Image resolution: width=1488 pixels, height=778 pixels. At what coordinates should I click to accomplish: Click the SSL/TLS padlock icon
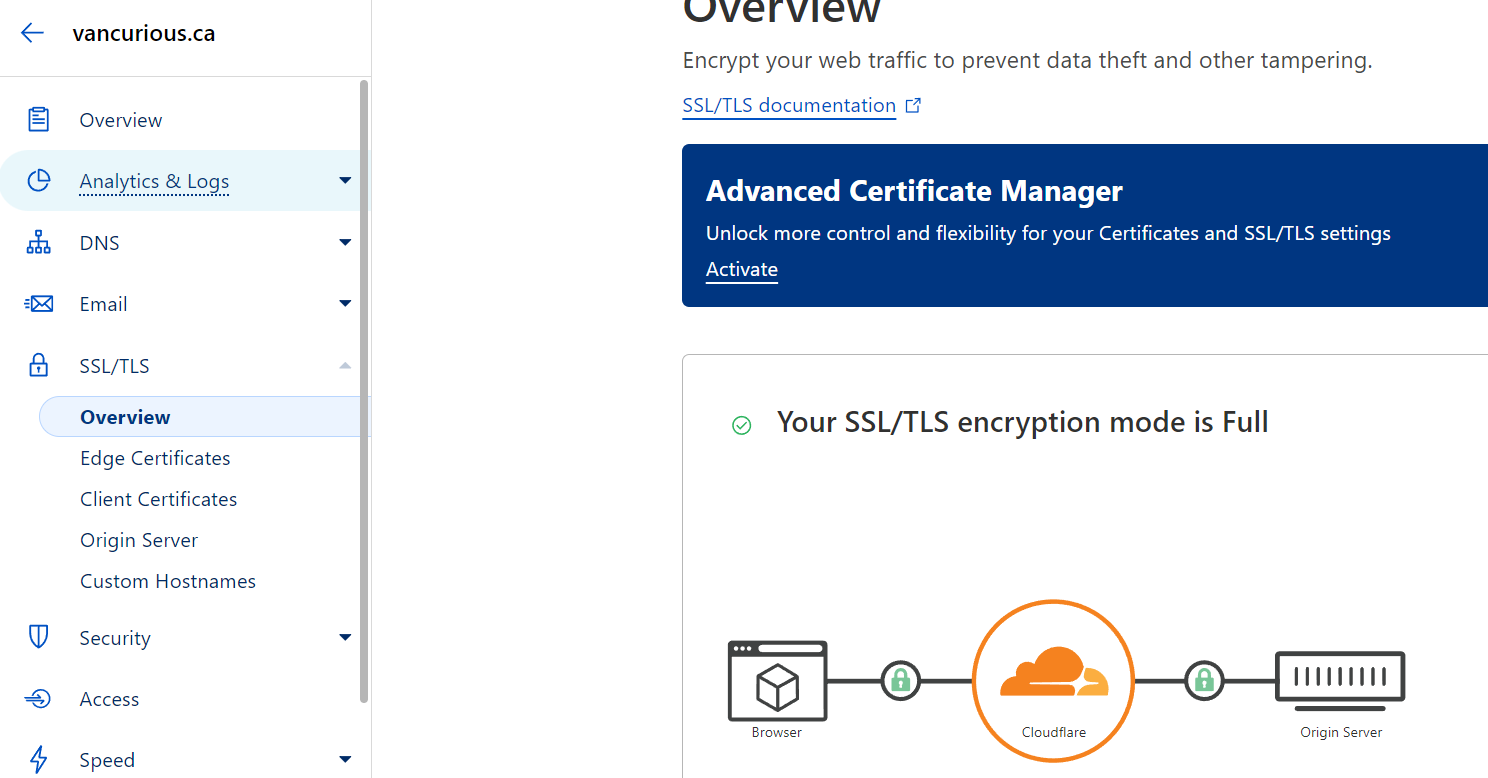pos(38,365)
